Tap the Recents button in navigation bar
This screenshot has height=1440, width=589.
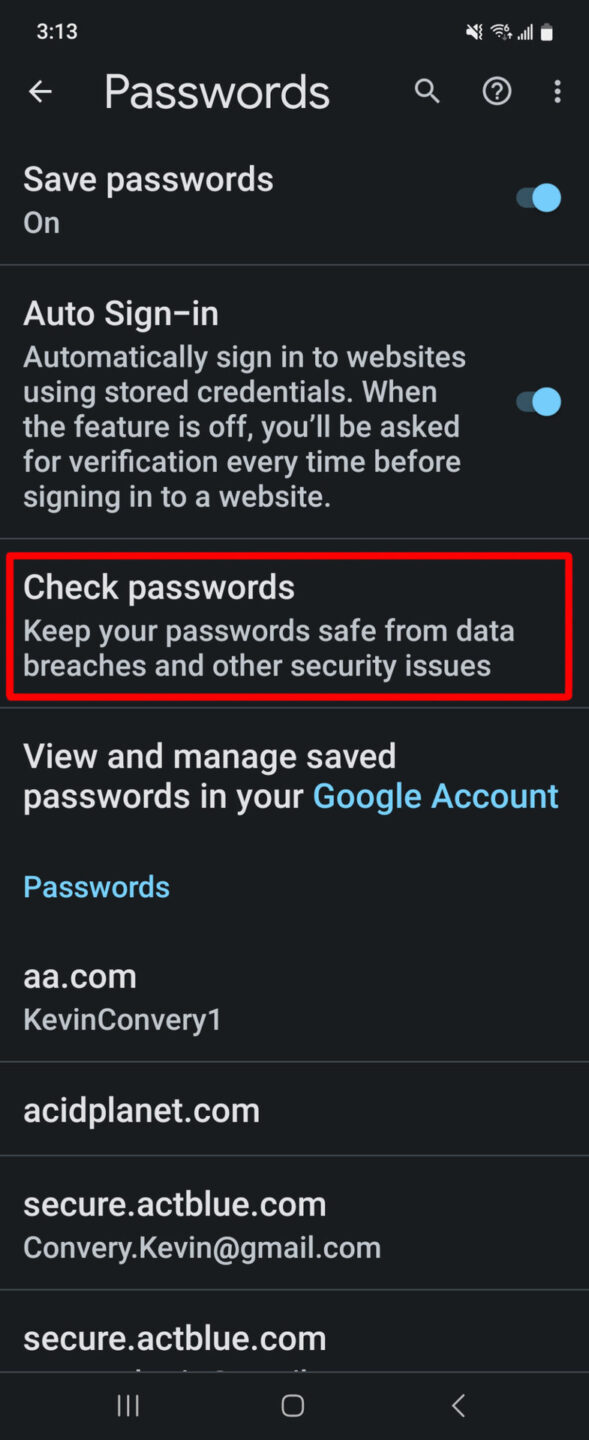[128, 1405]
